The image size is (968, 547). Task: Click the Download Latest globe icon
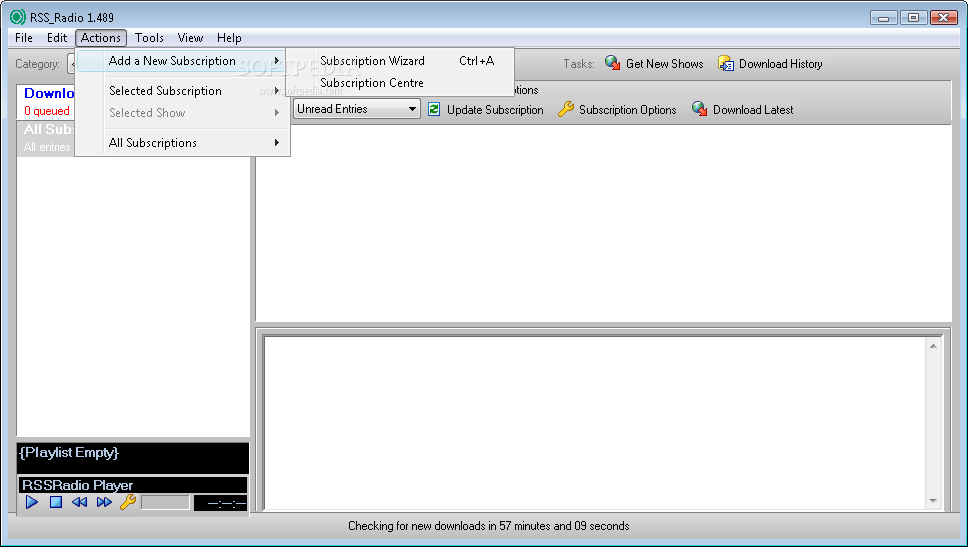(x=700, y=110)
